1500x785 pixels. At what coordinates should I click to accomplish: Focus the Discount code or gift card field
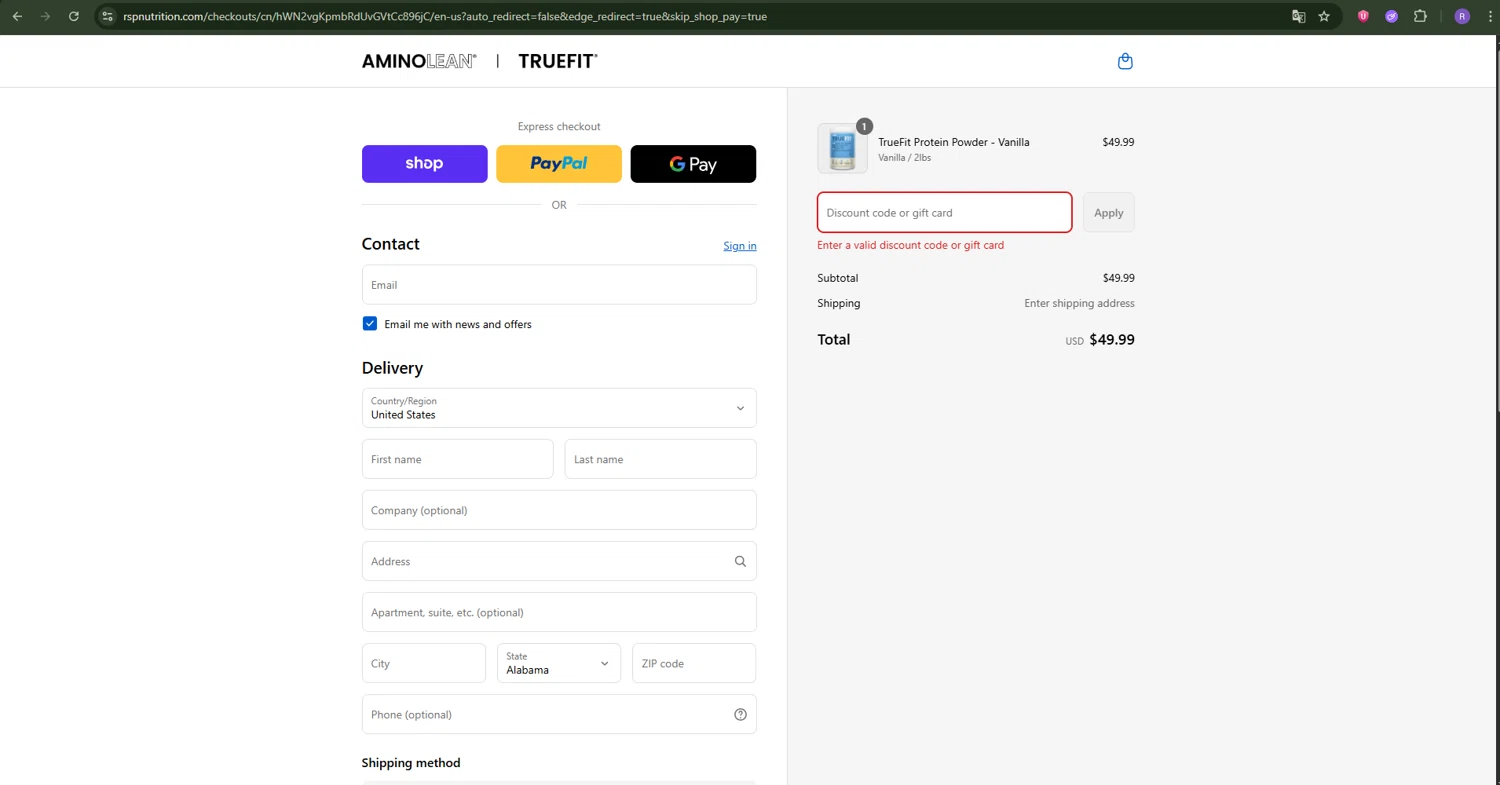tap(945, 212)
